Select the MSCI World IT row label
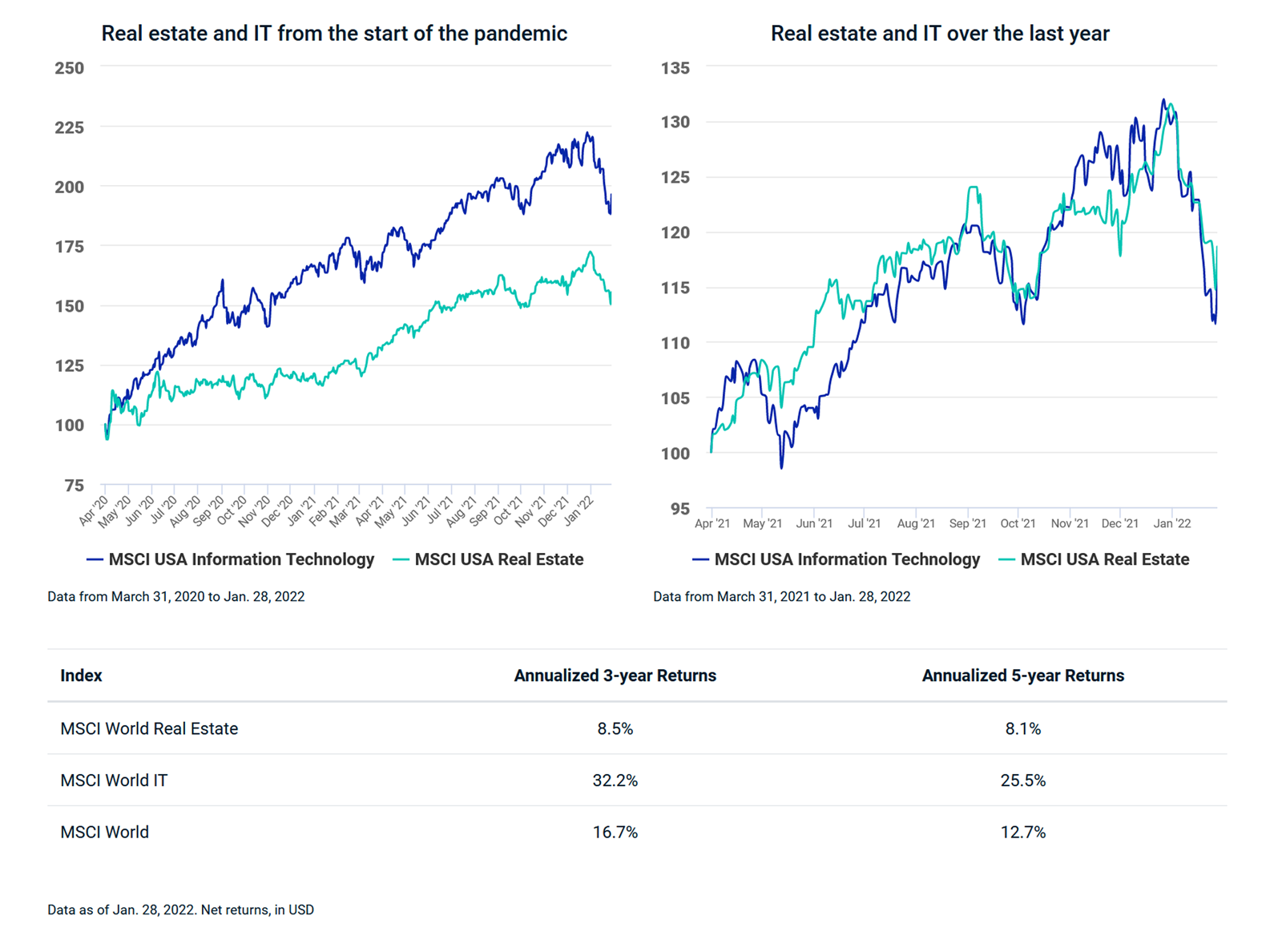The image size is (1282, 952). (x=114, y=781)
